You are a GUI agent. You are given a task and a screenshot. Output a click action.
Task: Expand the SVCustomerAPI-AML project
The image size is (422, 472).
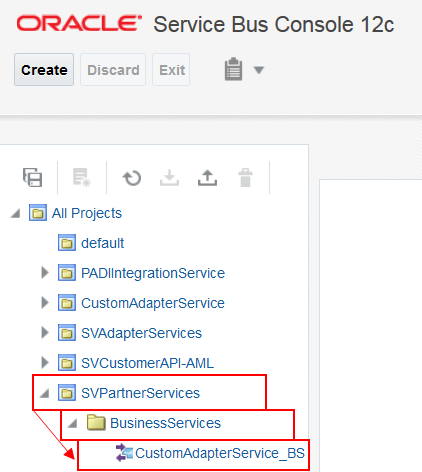(45, 363)
